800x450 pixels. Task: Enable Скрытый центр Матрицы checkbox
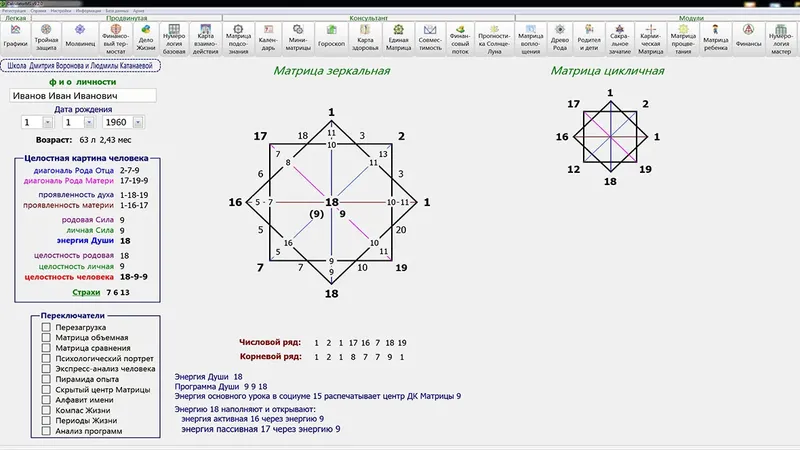pyautogui.click(x=46, y=389)
